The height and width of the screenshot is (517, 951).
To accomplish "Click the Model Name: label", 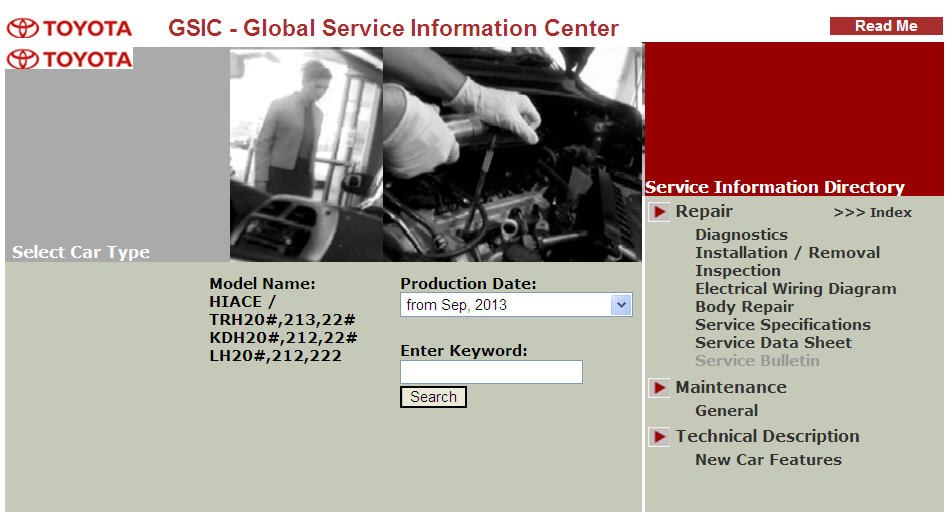I will 262,283.
